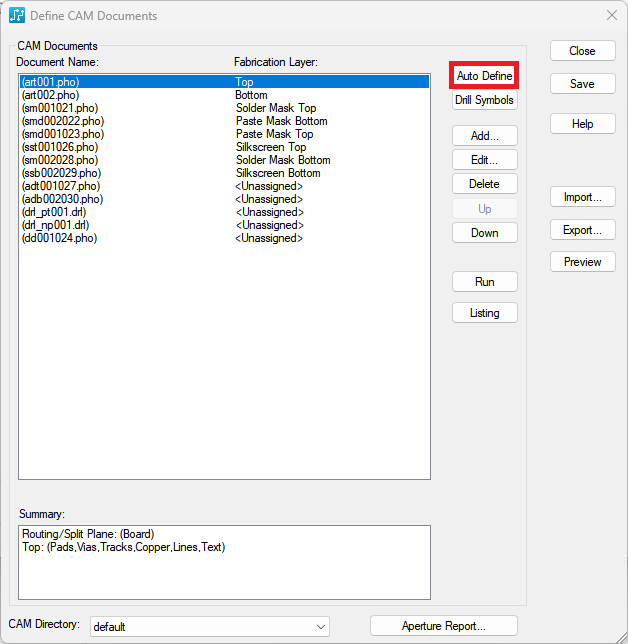Click the Close button in the dialog
The height and width of the screenshot is (644, 628).
pyautogui.click(x=582, y=51)
